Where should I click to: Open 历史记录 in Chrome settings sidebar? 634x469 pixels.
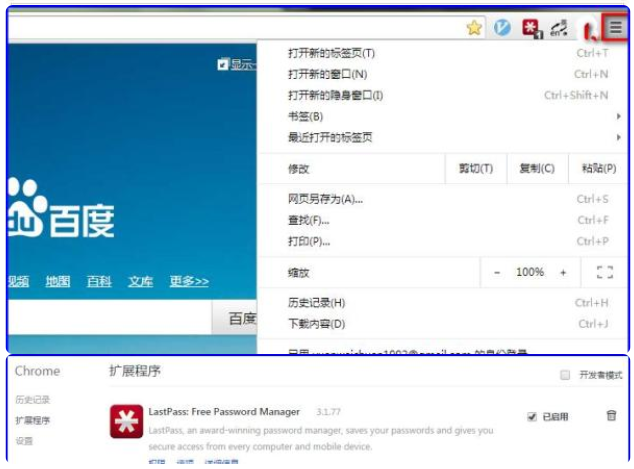32,400
